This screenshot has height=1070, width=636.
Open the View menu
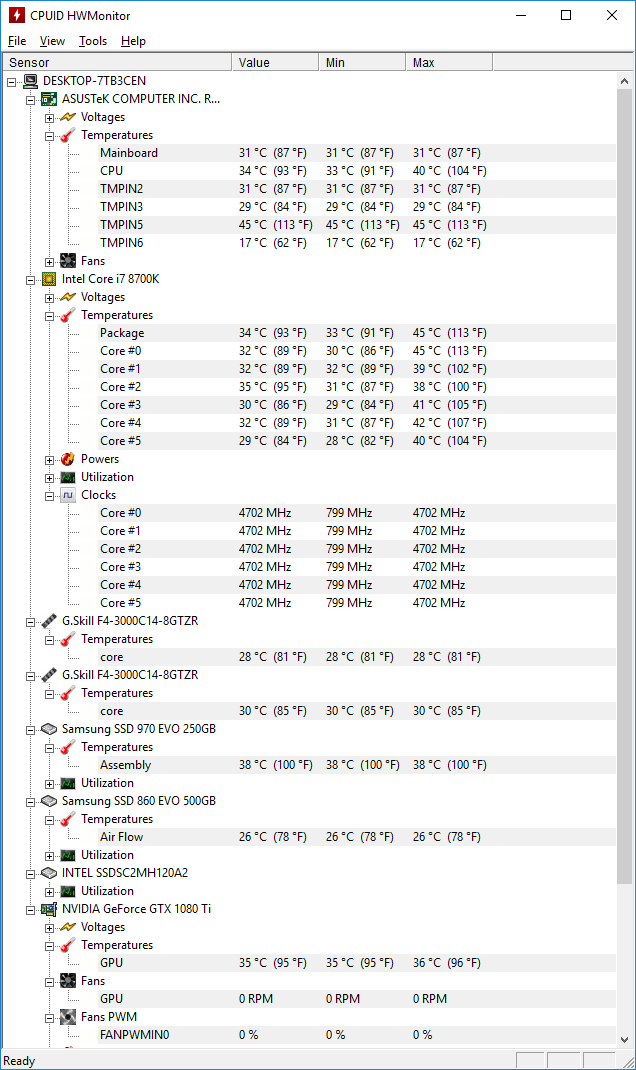point(52,41)
